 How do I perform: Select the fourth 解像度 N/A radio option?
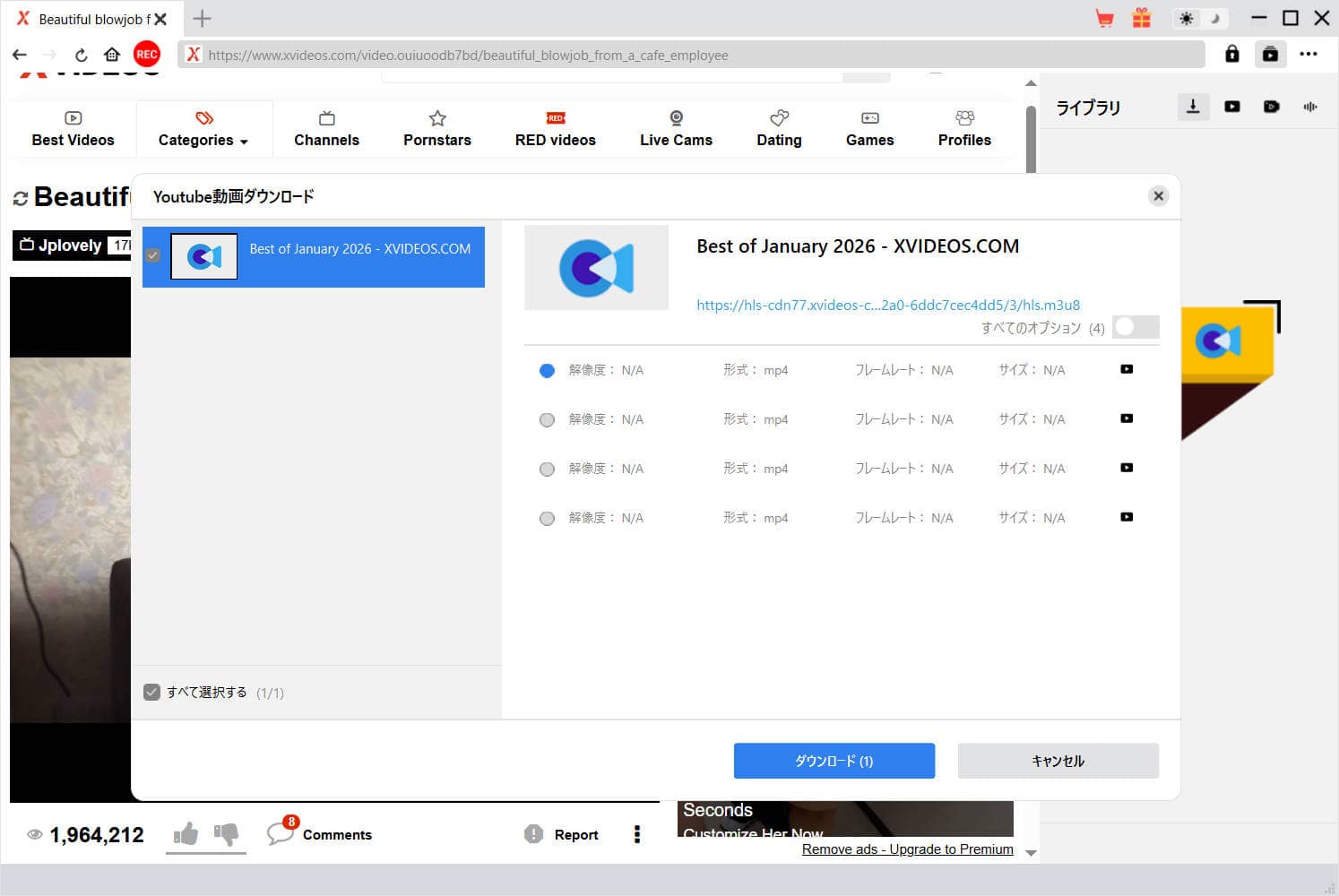click(547, 518)
